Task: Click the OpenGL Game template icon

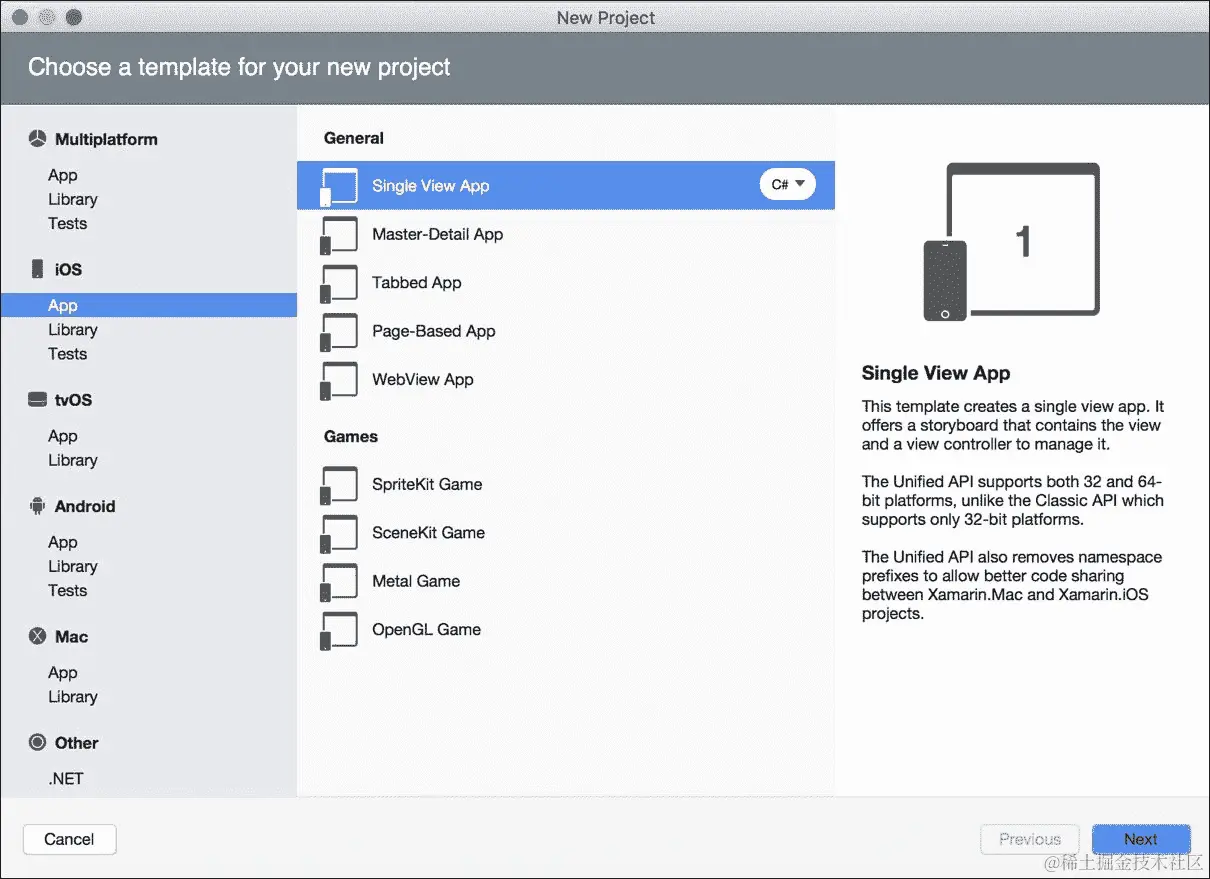Action: tap(339, 630)
